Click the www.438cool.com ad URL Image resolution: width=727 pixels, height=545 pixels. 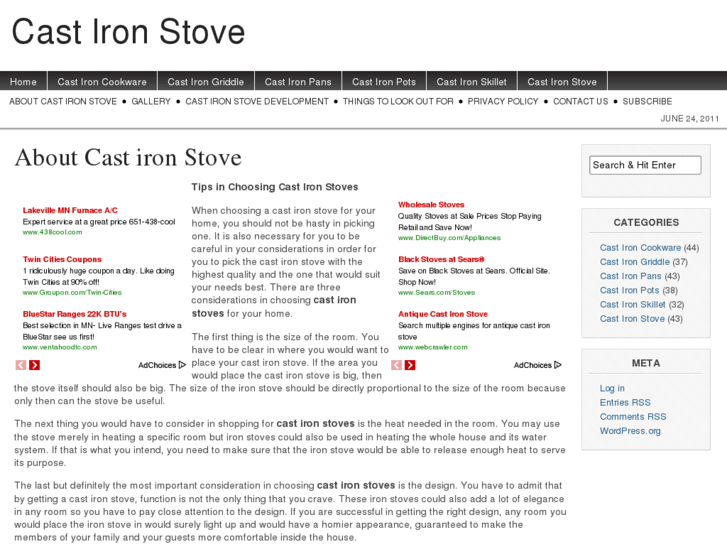click(x=52, y=232)
